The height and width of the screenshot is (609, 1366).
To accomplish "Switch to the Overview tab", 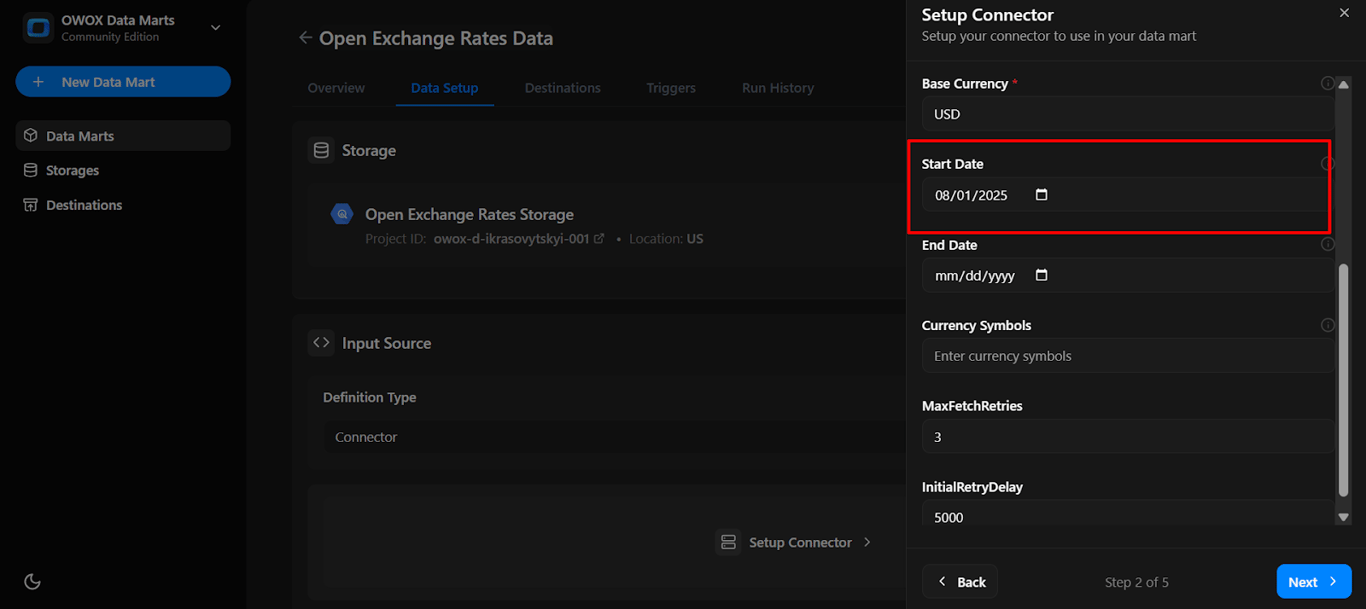I will [x=336, y=88].
